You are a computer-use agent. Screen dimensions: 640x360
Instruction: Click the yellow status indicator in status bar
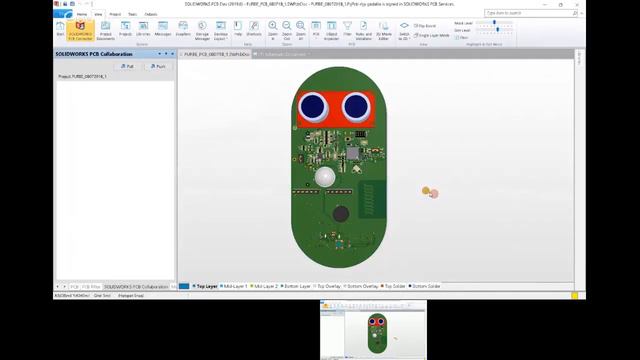(575, 296)
